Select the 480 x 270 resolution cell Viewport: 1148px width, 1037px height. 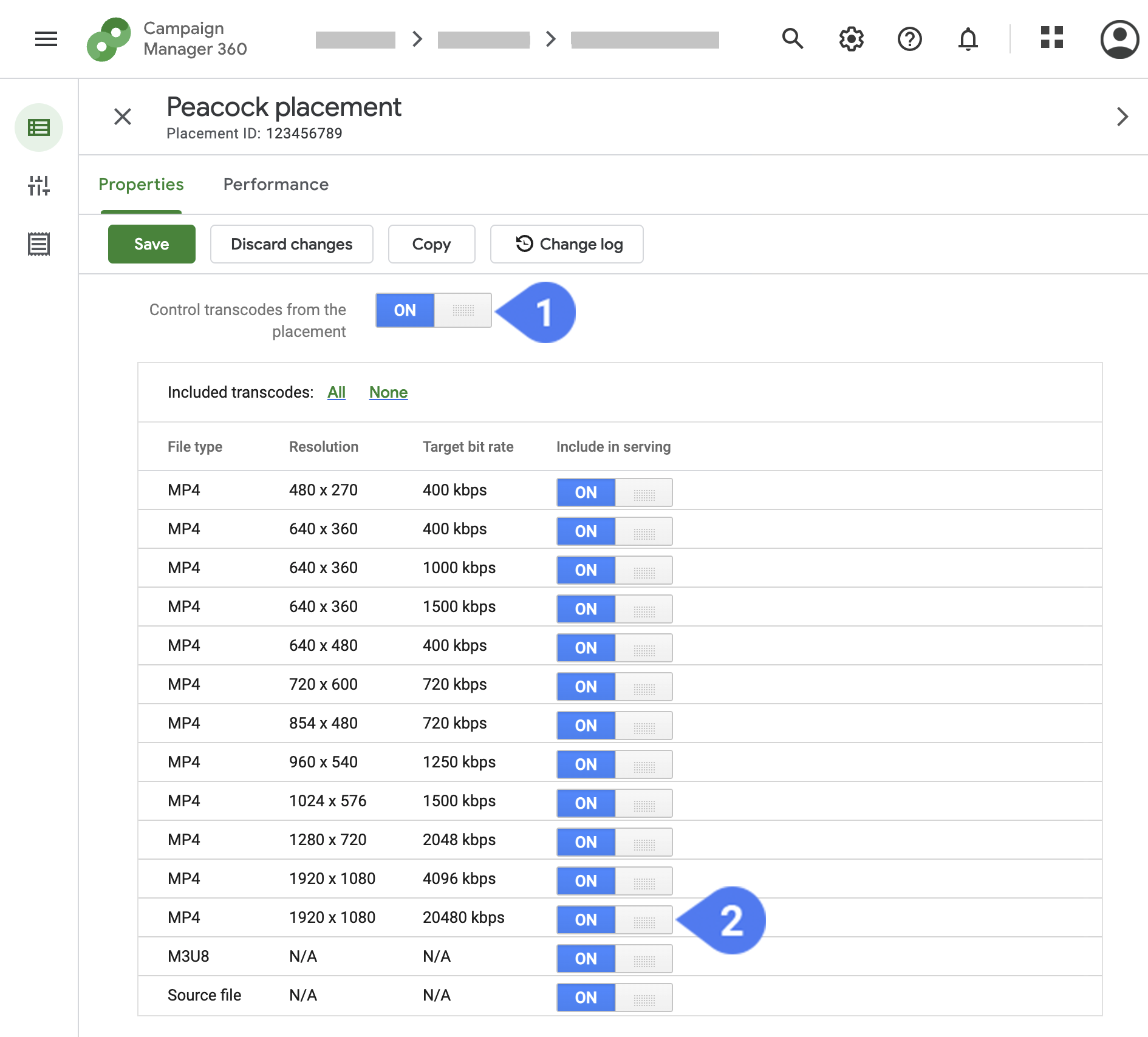323,490
